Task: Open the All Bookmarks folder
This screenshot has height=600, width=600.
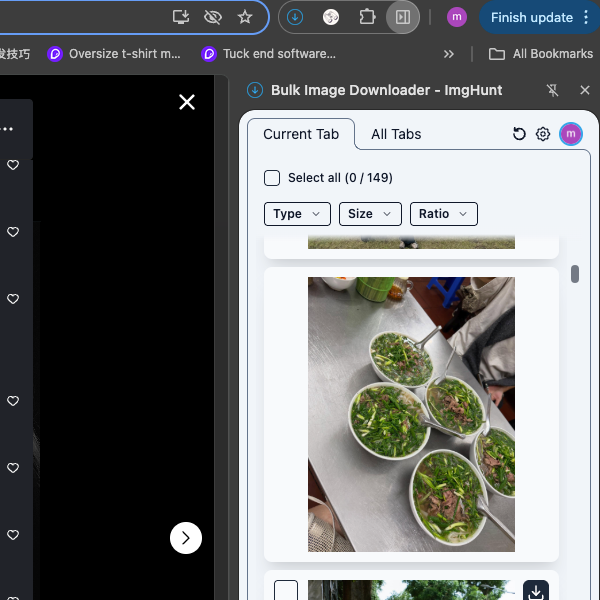Action: 541,54
